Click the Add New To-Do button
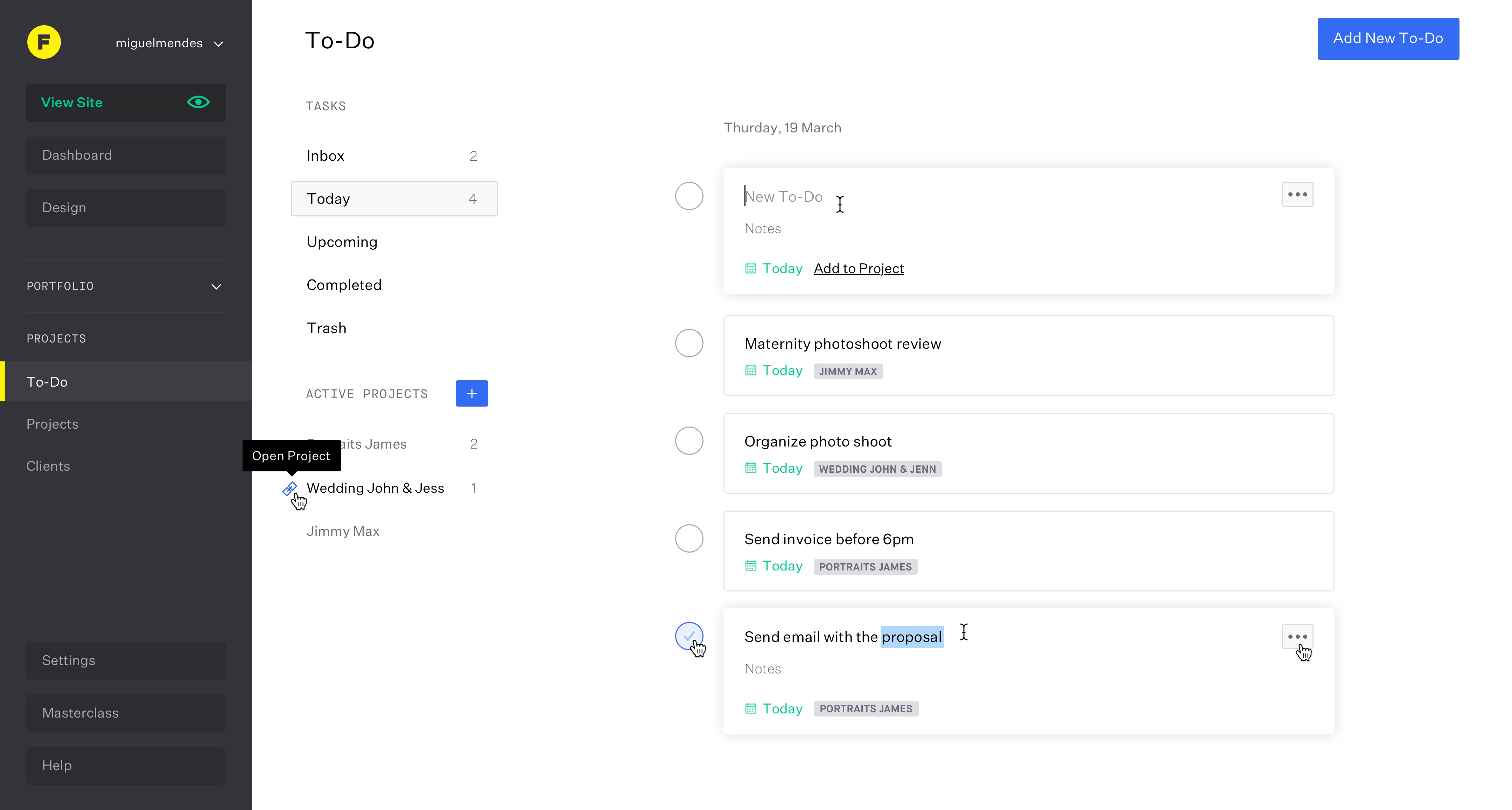 click(1387, 39)
